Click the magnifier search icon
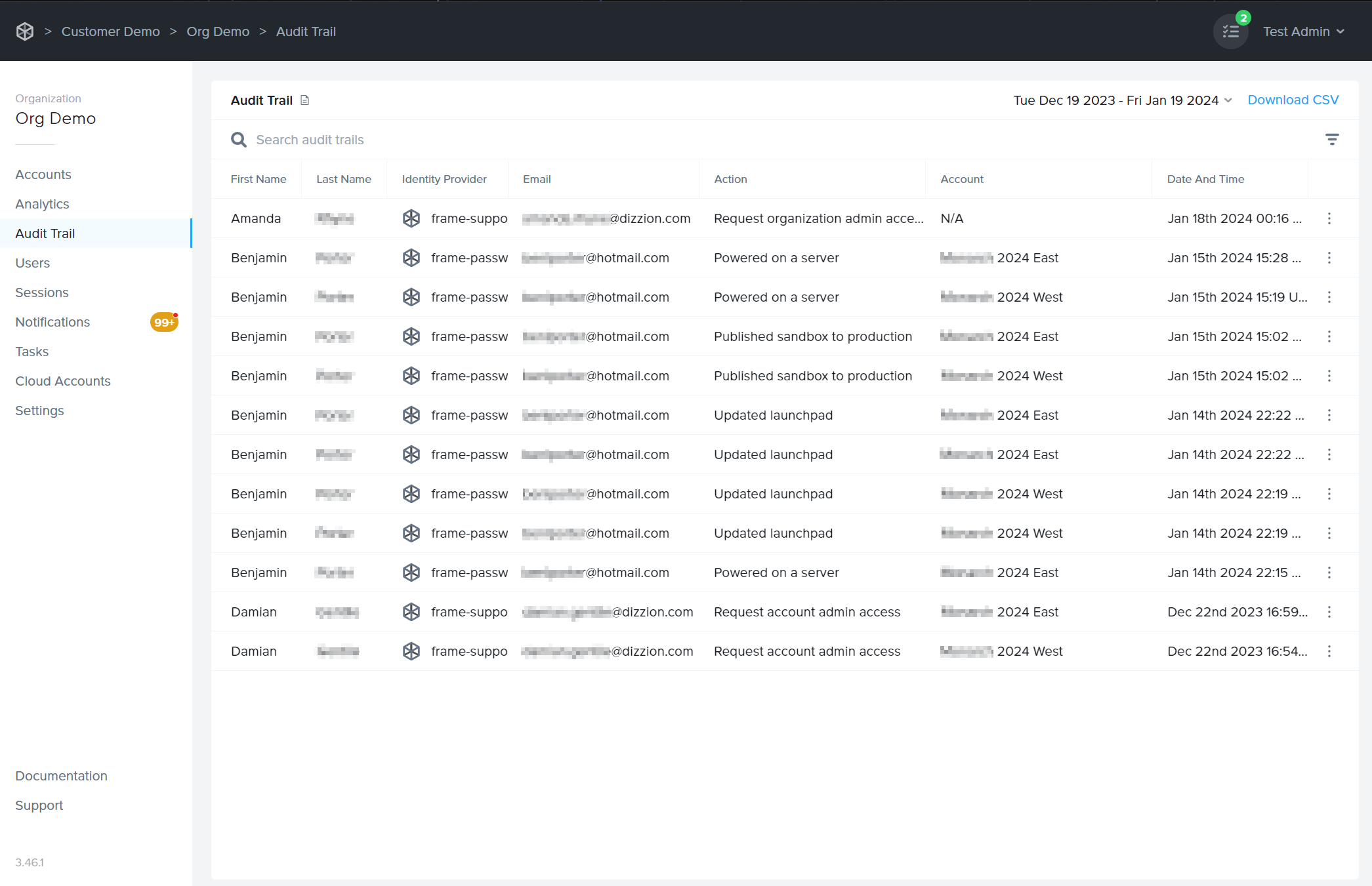1372x886 pixels. point(238,140)
